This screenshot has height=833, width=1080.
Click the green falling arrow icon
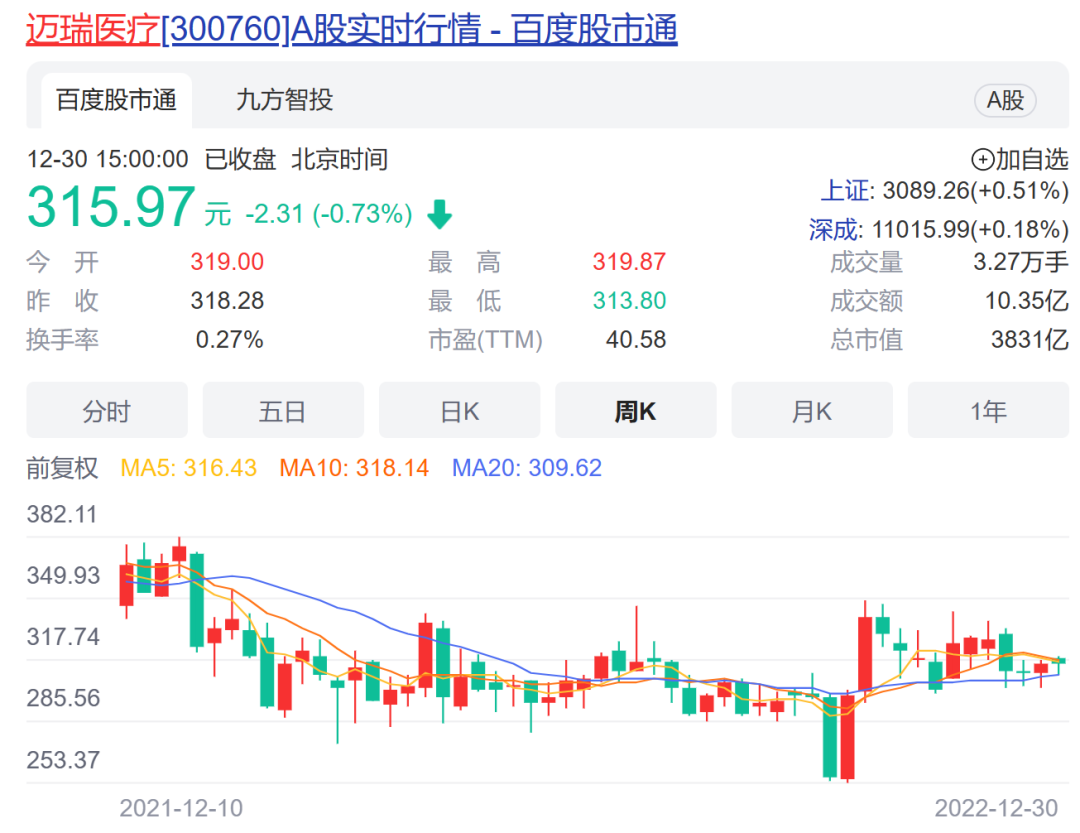tap(439, 214)
